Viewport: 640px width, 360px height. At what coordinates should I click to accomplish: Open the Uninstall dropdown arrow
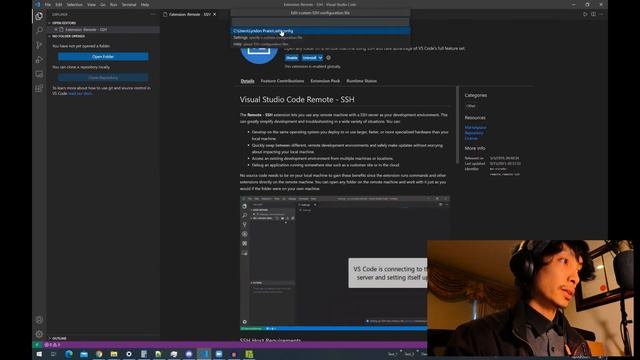click(x=320, y=58)
